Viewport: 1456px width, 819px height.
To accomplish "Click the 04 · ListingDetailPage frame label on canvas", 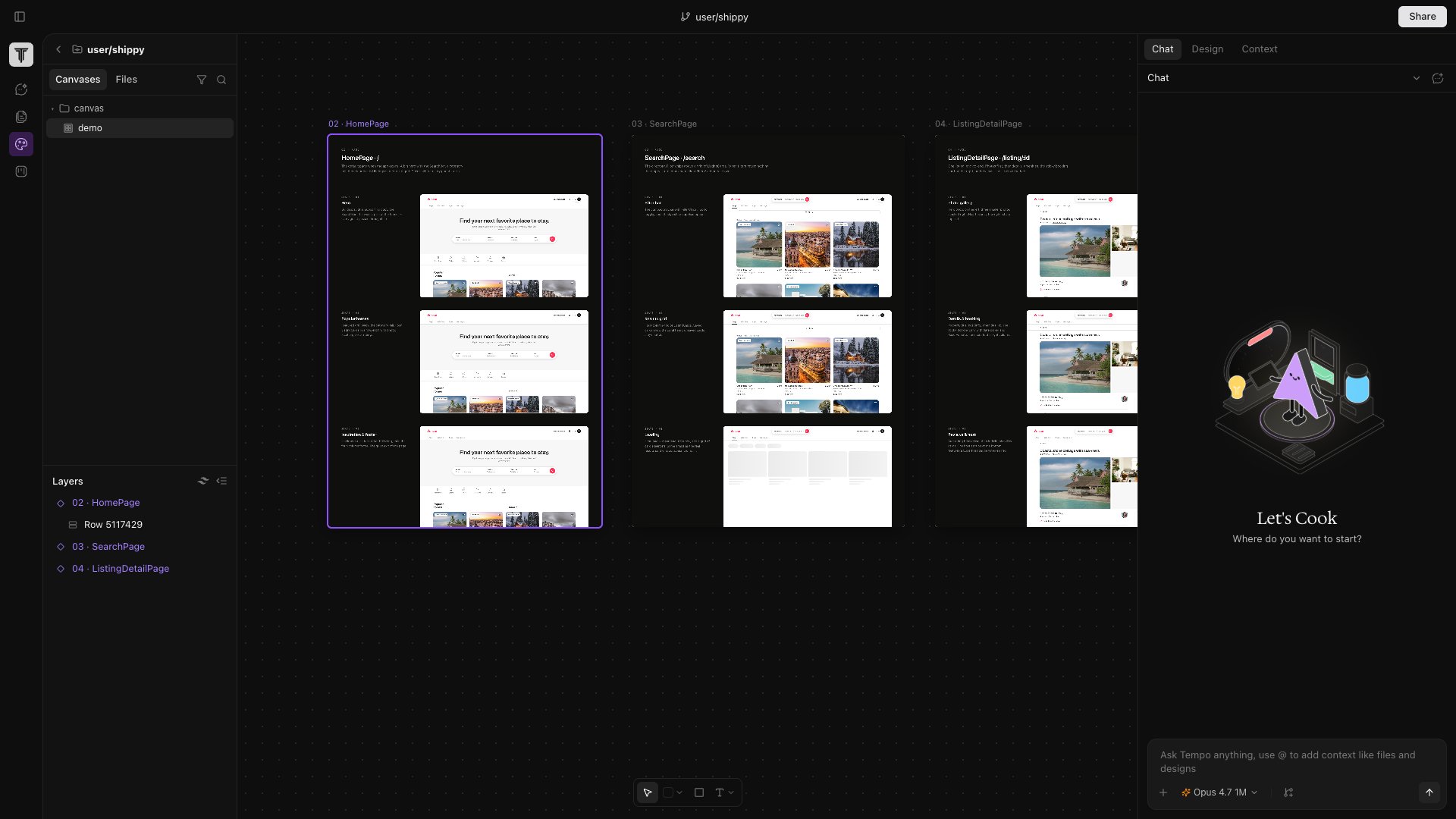I will (978, 124).
